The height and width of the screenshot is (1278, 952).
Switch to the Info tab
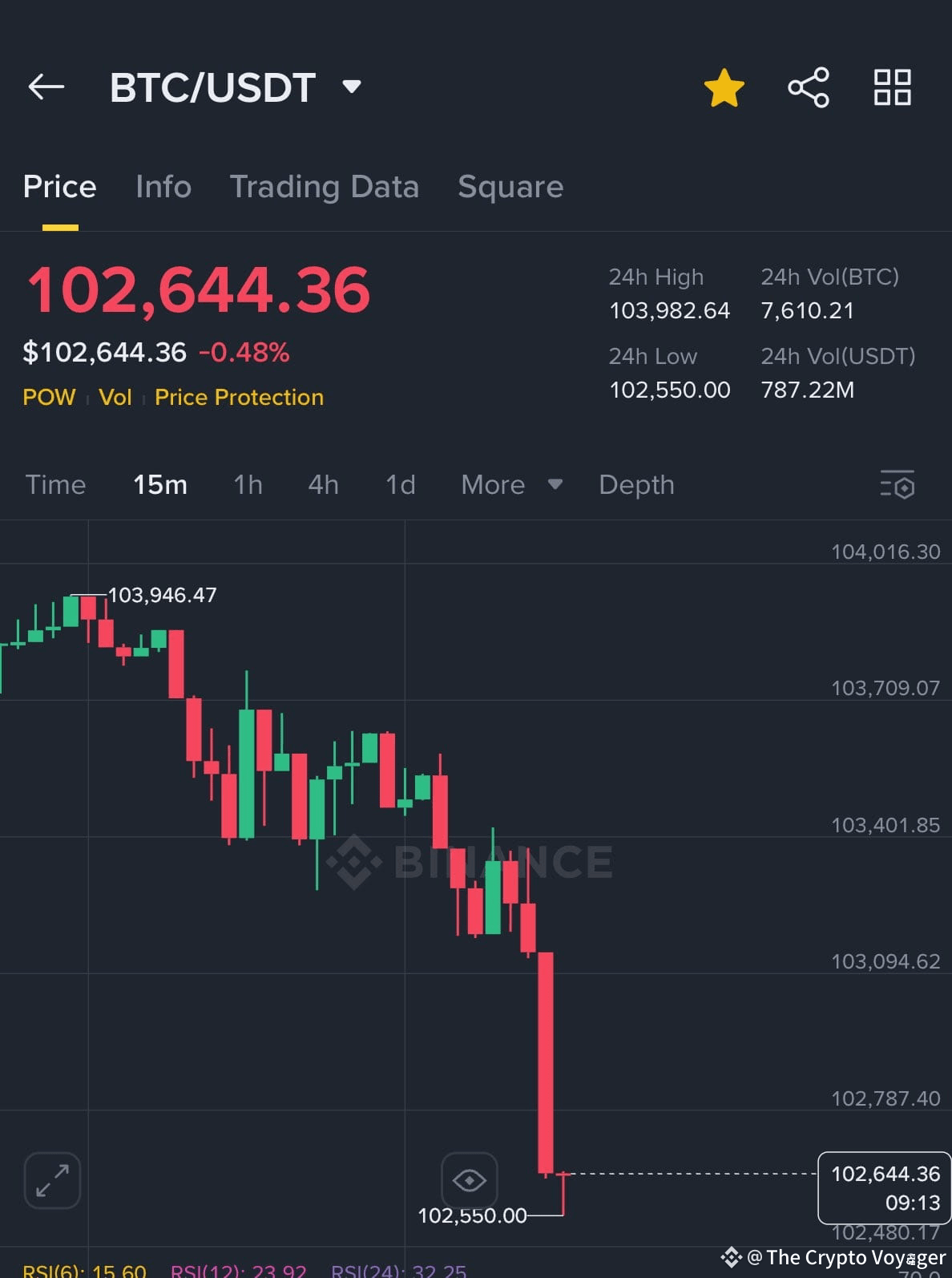click(163, 186)
